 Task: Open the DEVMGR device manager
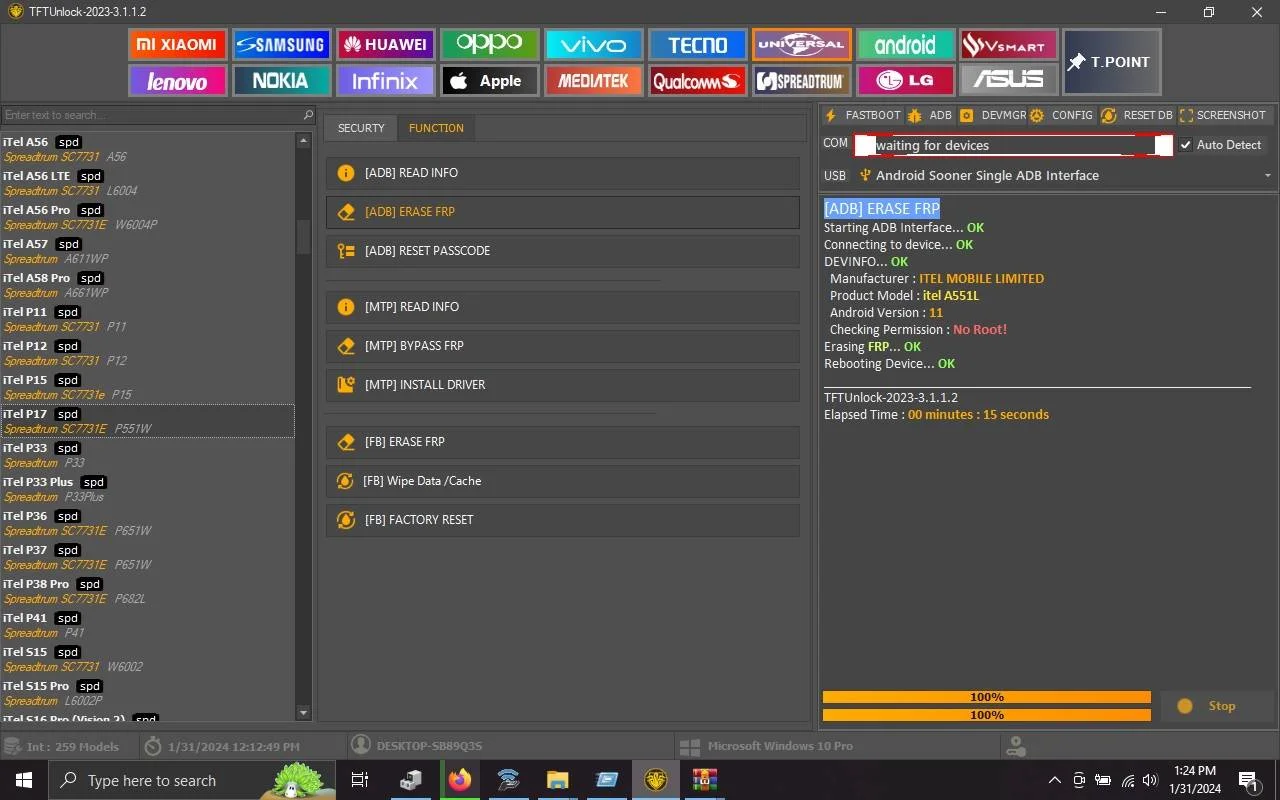(992, 115)
